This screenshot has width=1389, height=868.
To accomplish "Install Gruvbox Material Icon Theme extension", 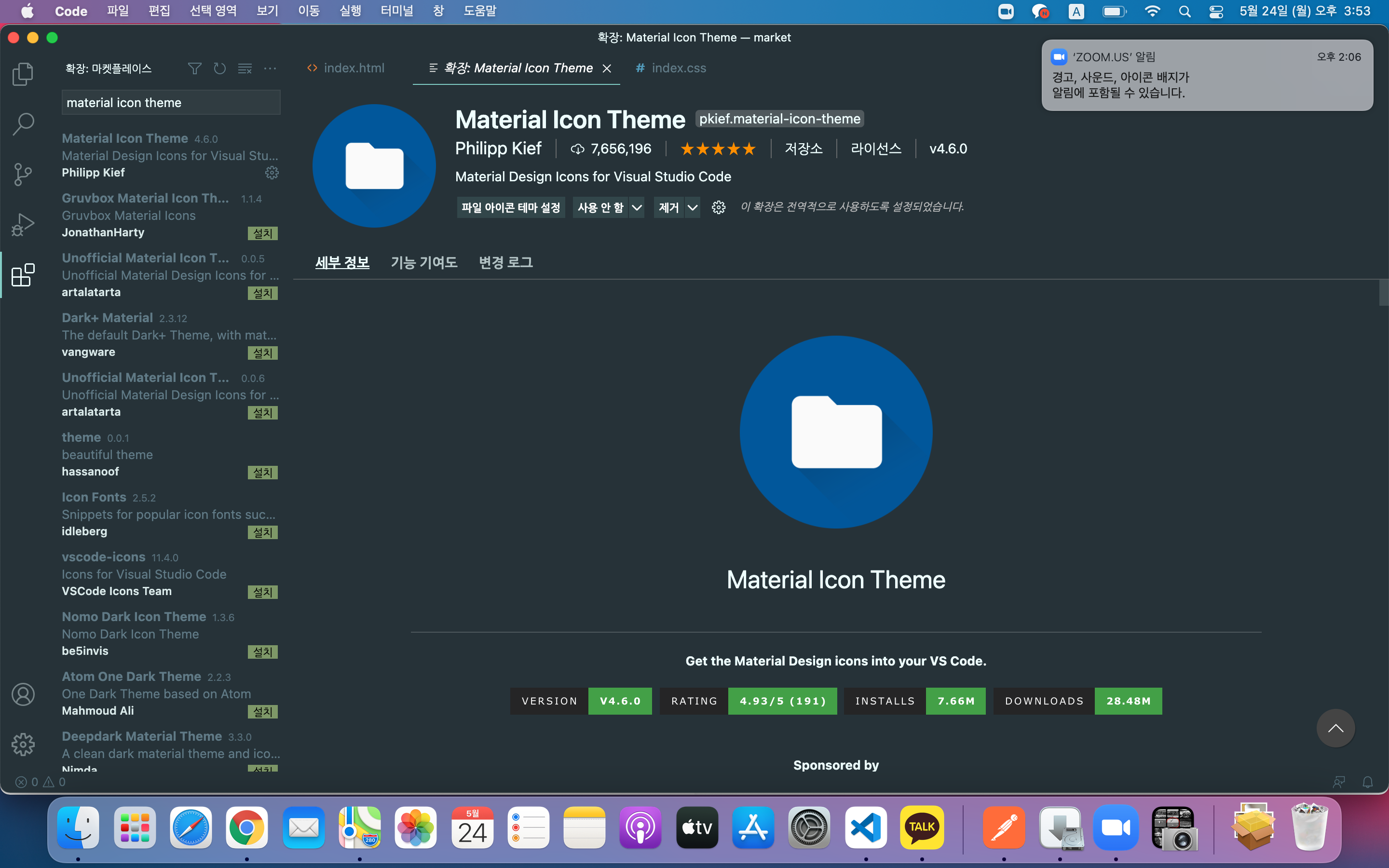I will (x=263, y=233).
